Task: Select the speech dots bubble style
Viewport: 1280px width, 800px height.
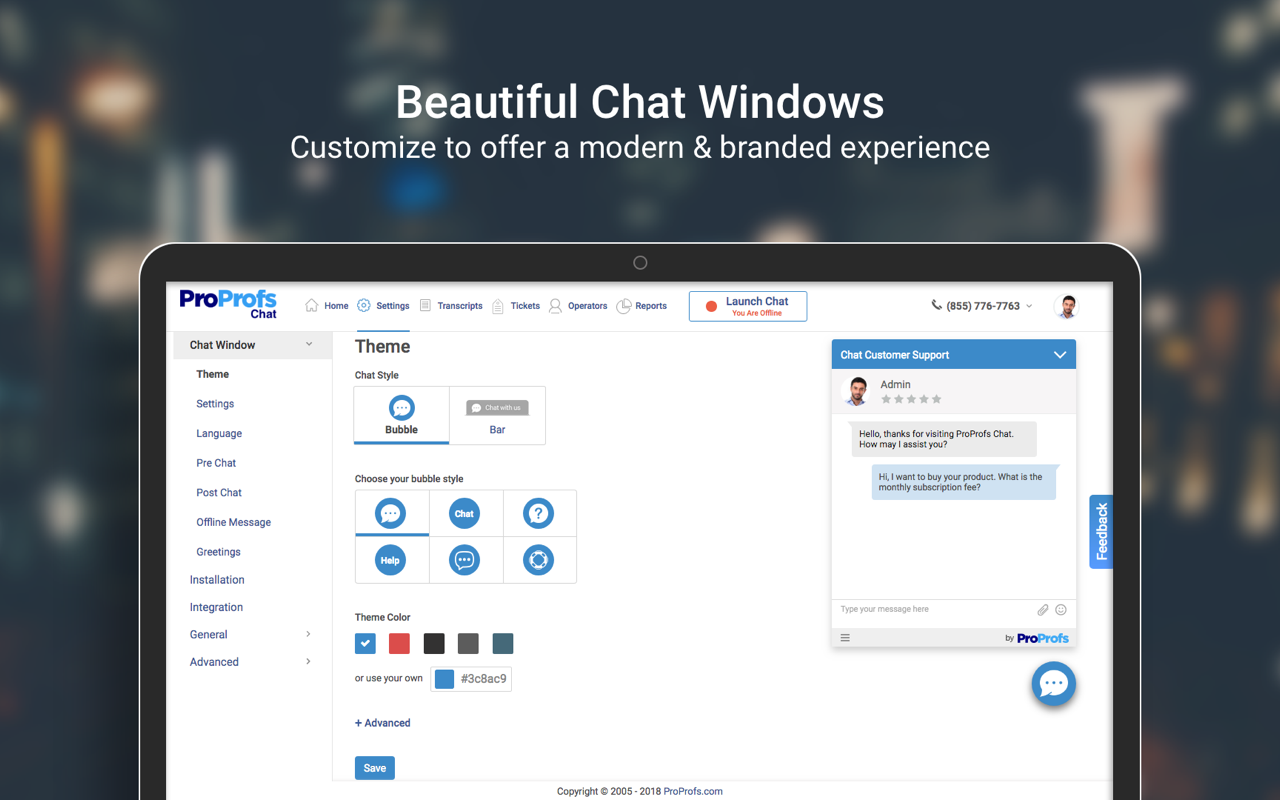Action: coord(391,513)
